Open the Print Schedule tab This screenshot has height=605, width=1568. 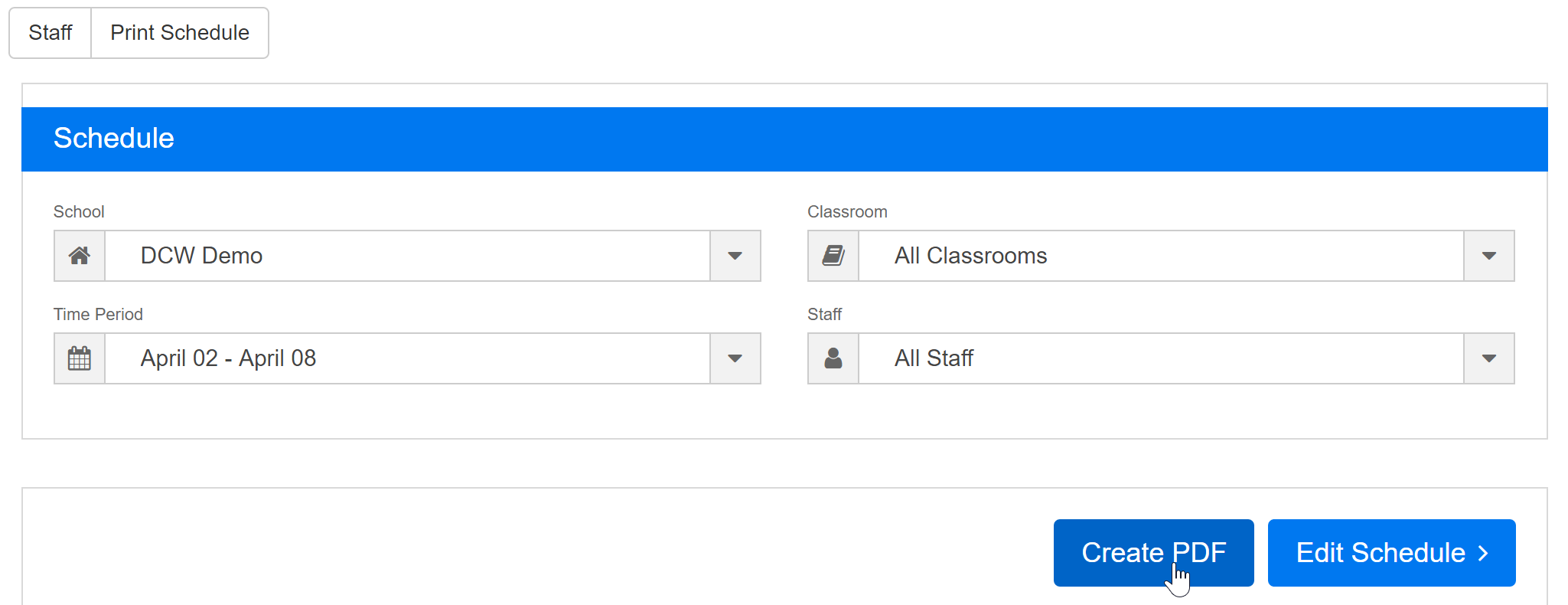point(180,33)
